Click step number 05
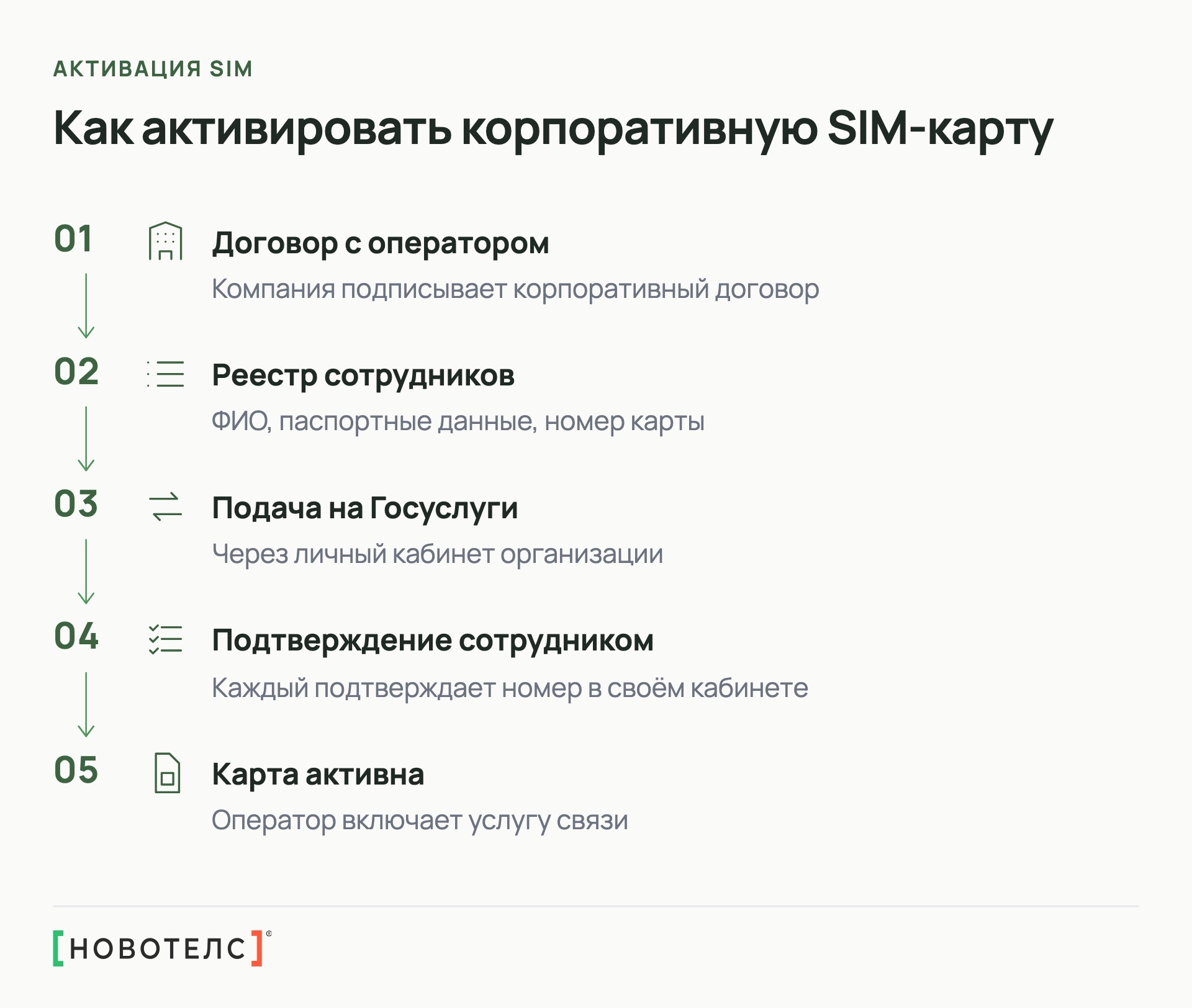This screenshot has height=1008, width=1192. 76,770
